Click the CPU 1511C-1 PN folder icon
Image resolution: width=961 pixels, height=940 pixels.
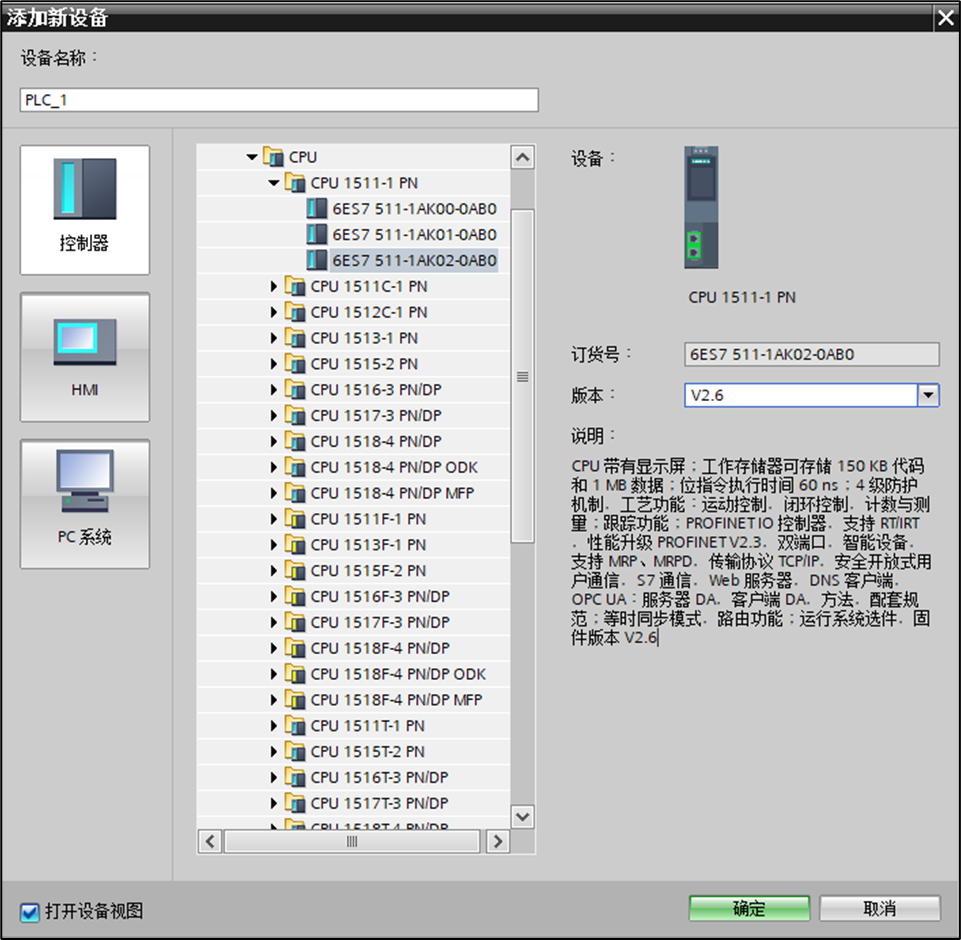pos(295,286)
